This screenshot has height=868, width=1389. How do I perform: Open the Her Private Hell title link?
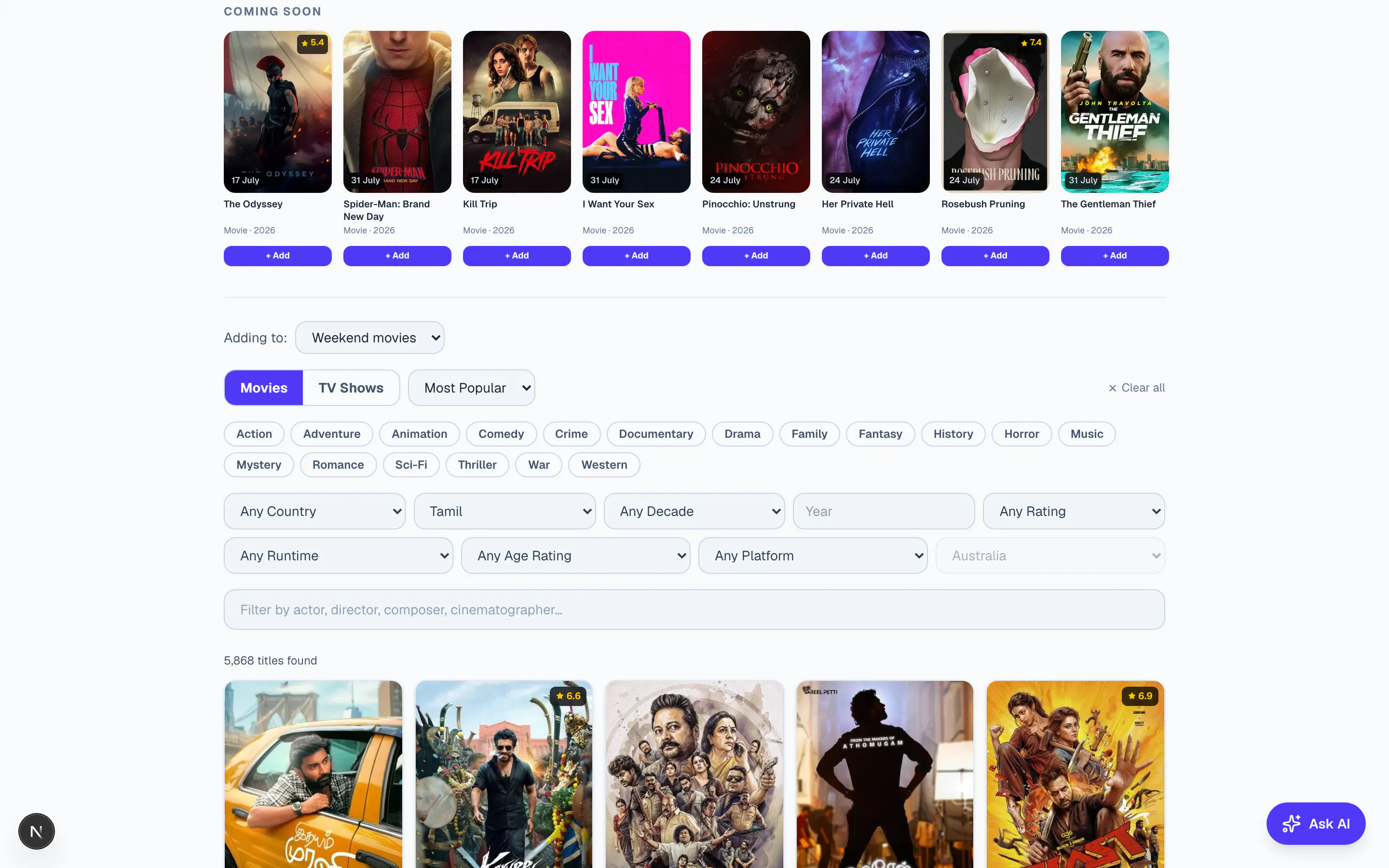pyautogui.click(x=858, y=204)
